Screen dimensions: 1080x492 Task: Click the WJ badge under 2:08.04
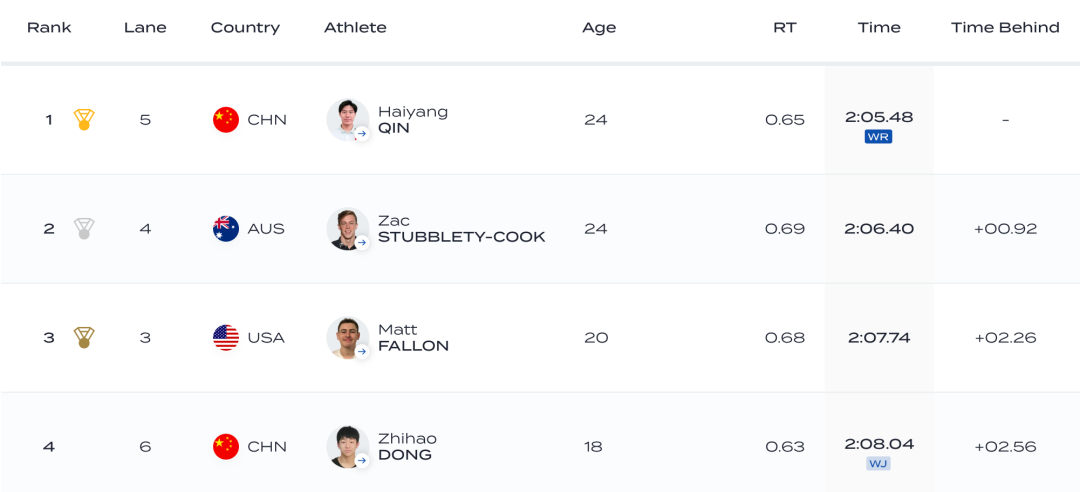point(878,464)
